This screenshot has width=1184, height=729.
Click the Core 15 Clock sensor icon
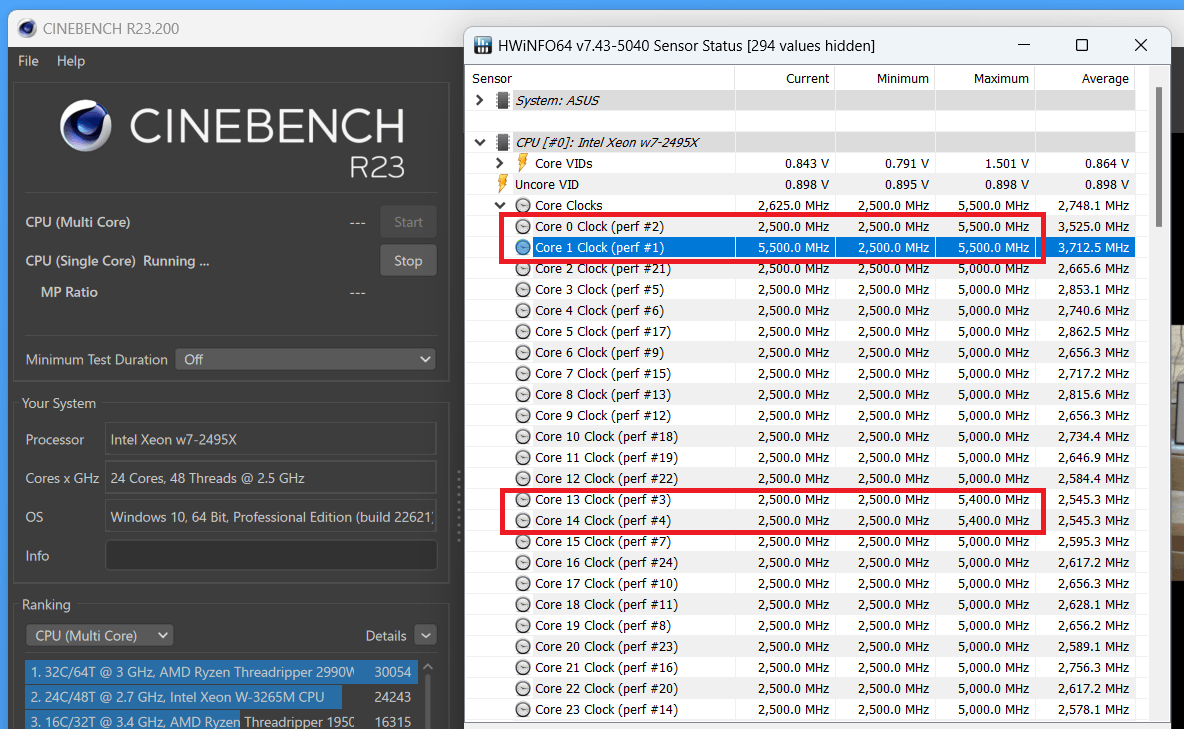pos(523,542)
